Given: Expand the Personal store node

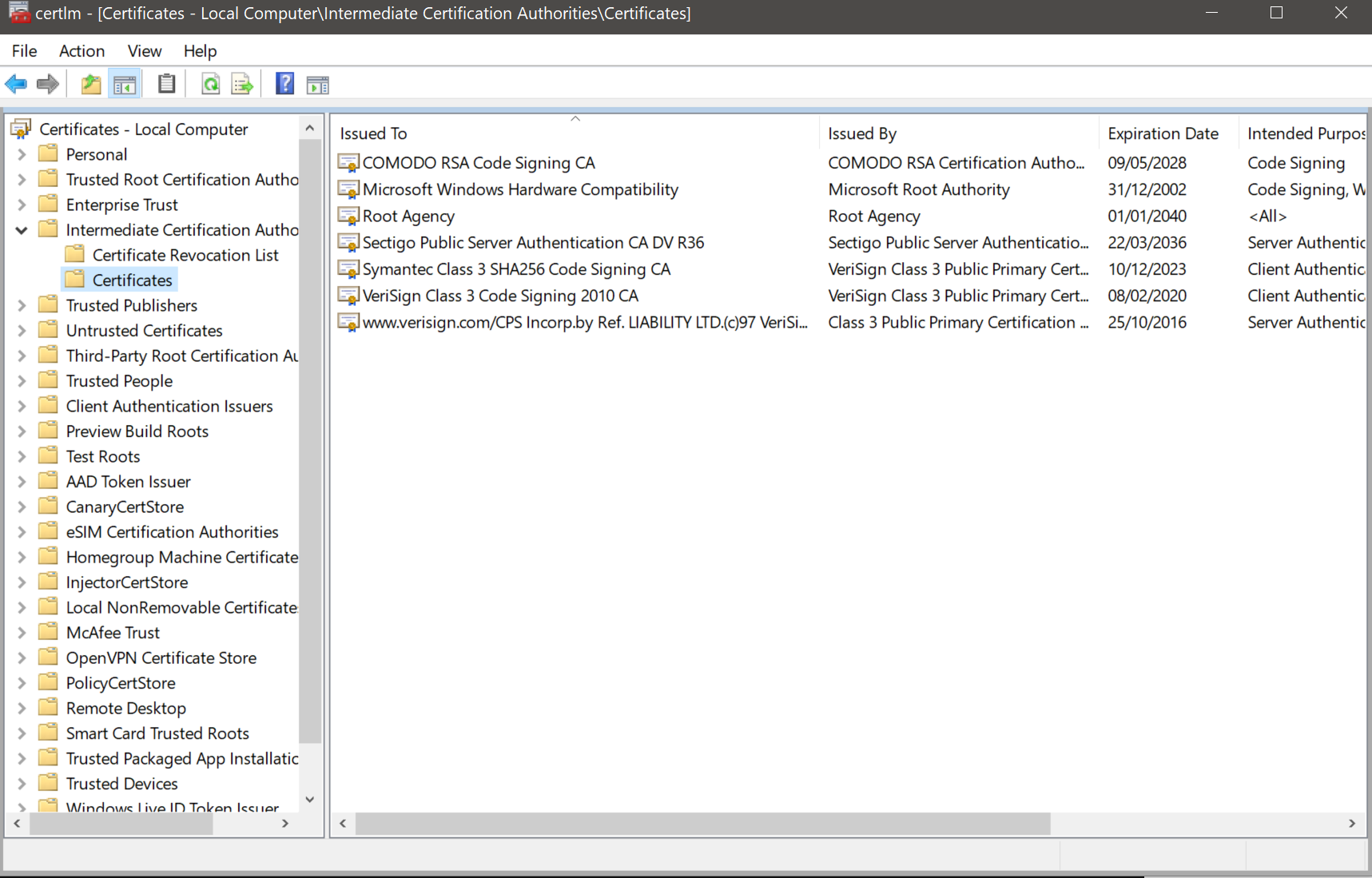Looking at the screenshot, I should click(x=22, y=154).
